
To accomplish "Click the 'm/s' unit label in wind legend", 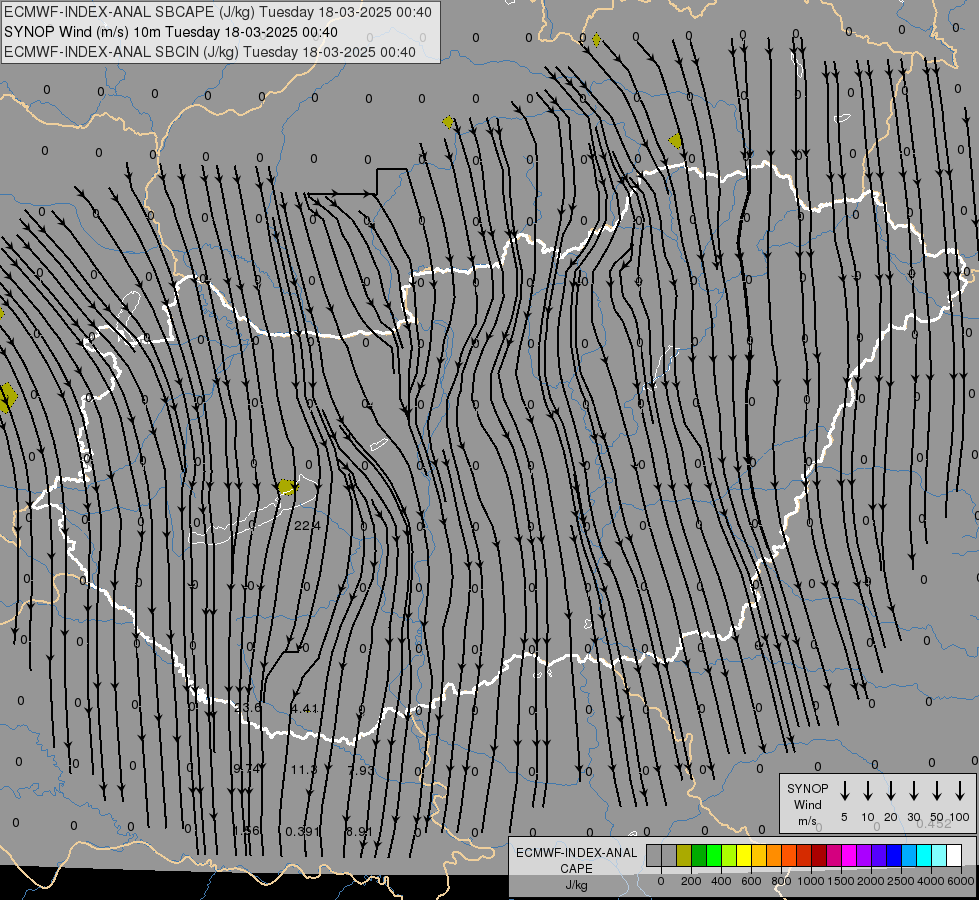I will coord(807,821).
